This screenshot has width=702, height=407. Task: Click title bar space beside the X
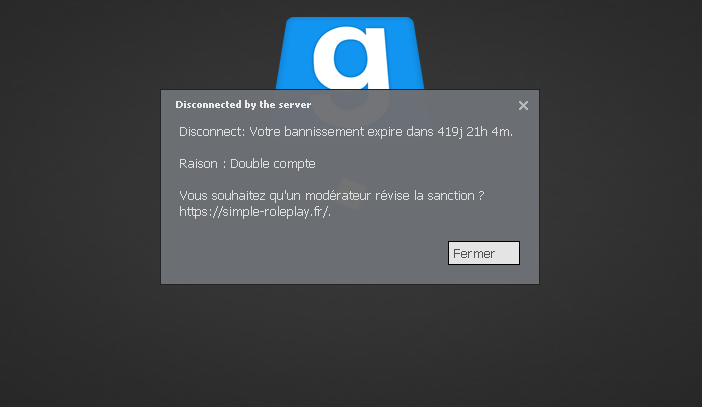click(412, 105)
